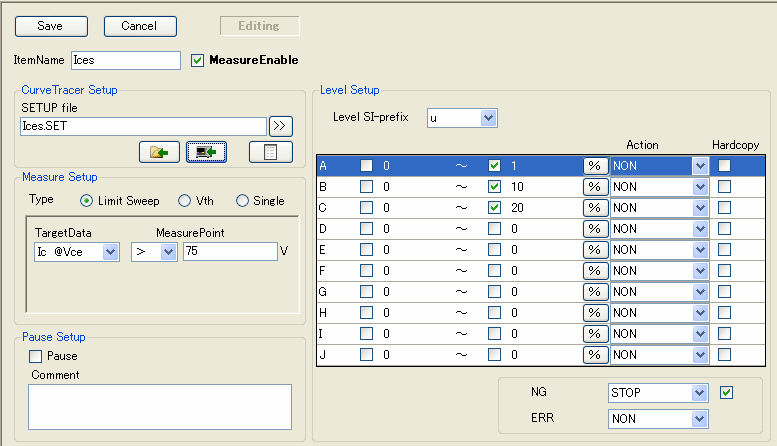Browse SETUP file with >> button

[x=280, y=126]
